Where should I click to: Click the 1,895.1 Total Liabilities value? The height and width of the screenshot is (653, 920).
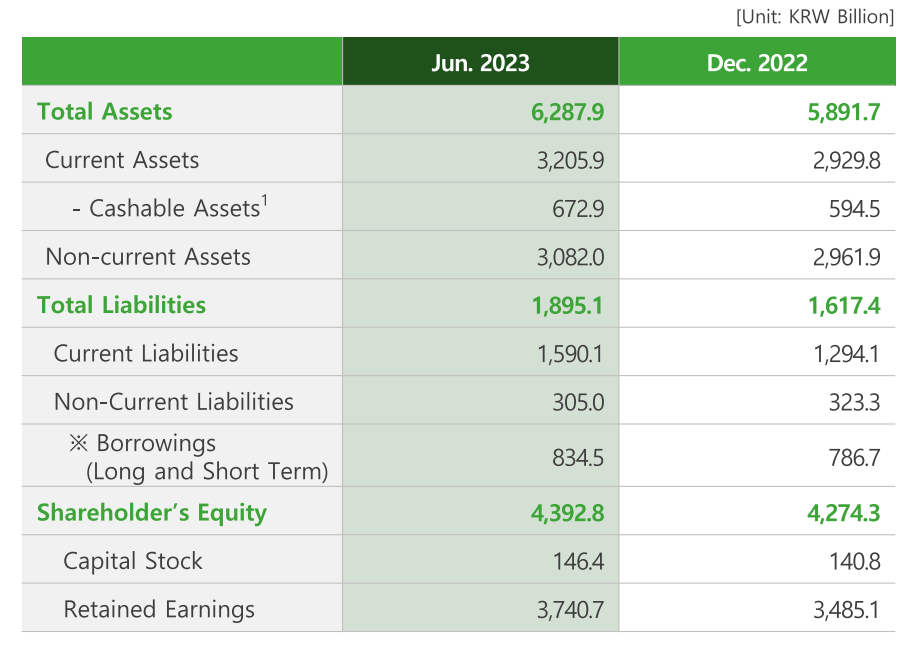(x=567, y=305)
